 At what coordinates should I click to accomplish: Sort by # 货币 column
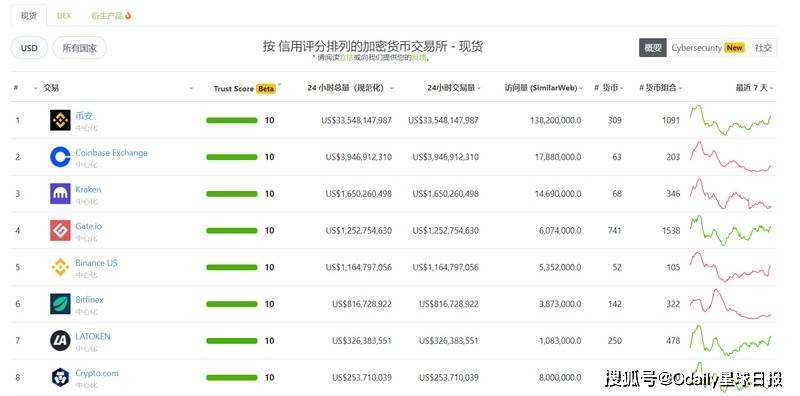click(x=609, y=88)
